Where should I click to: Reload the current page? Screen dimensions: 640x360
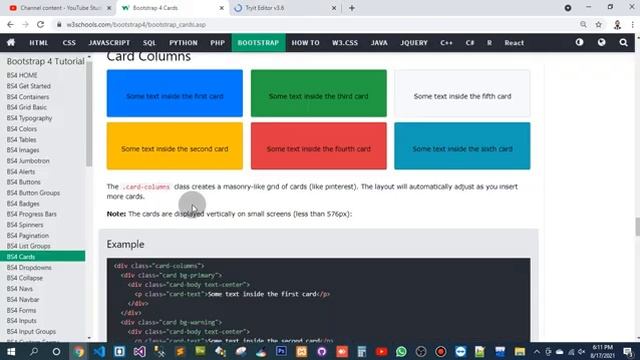(x=40, y=24)
